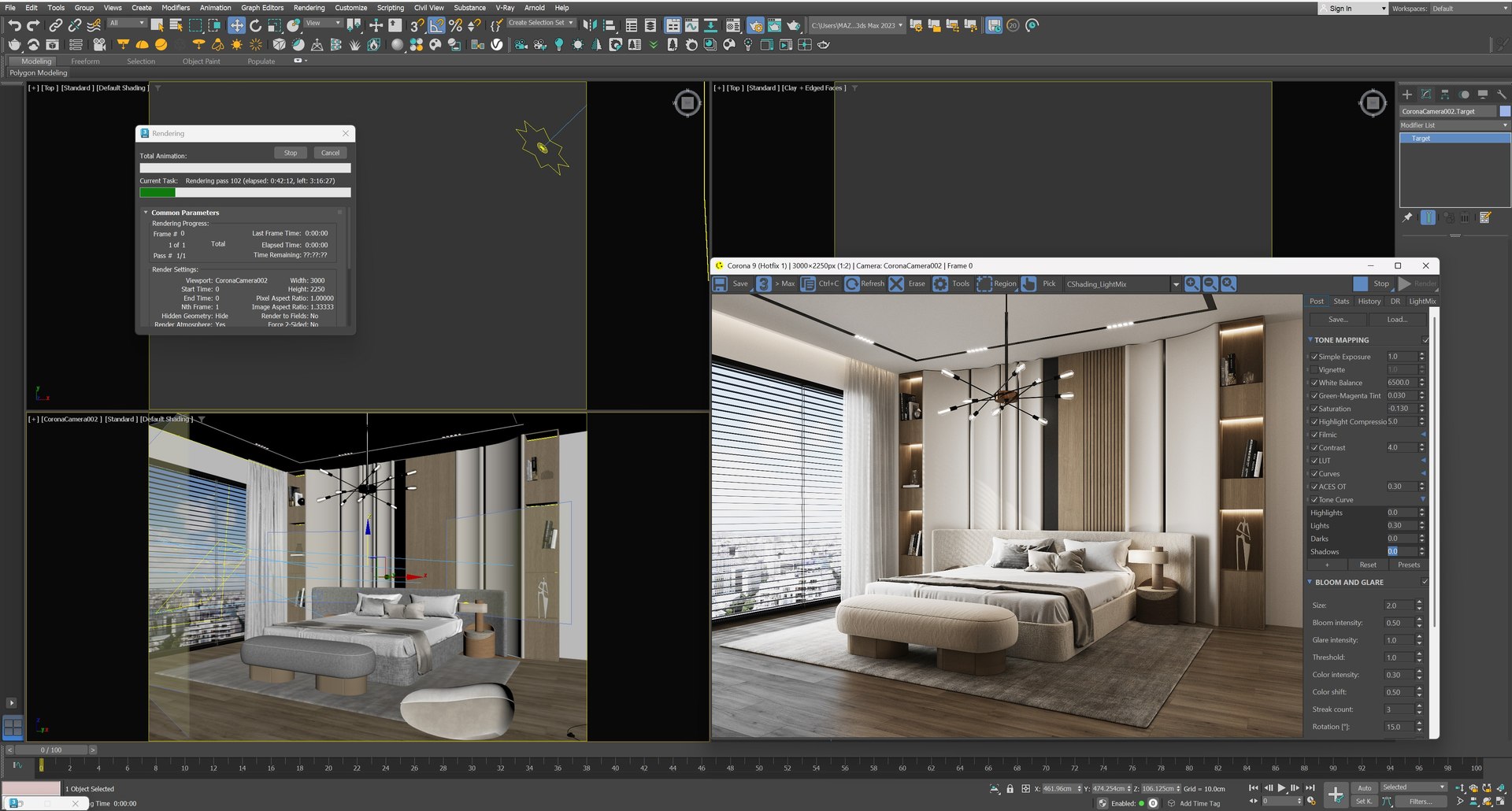Toggle the Saturation checkbox
The width and height of the screenshot is (1512, 811).
tap(1314, 409)
